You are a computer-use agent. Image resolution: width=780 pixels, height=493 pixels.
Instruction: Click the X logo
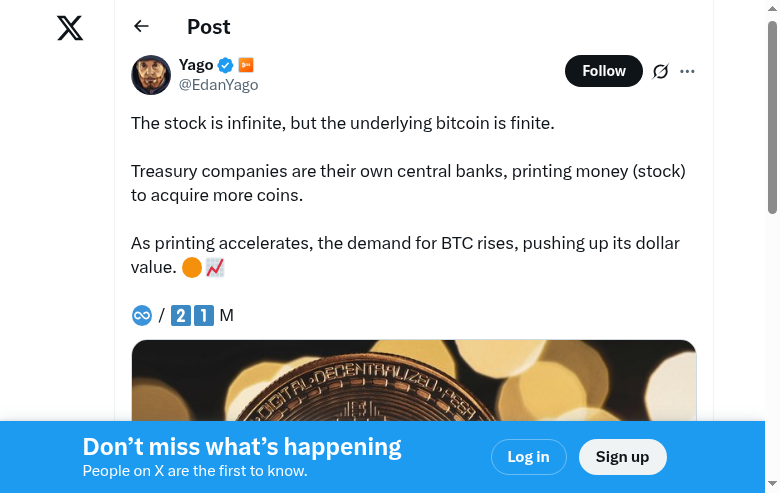(x=70, y=28)
